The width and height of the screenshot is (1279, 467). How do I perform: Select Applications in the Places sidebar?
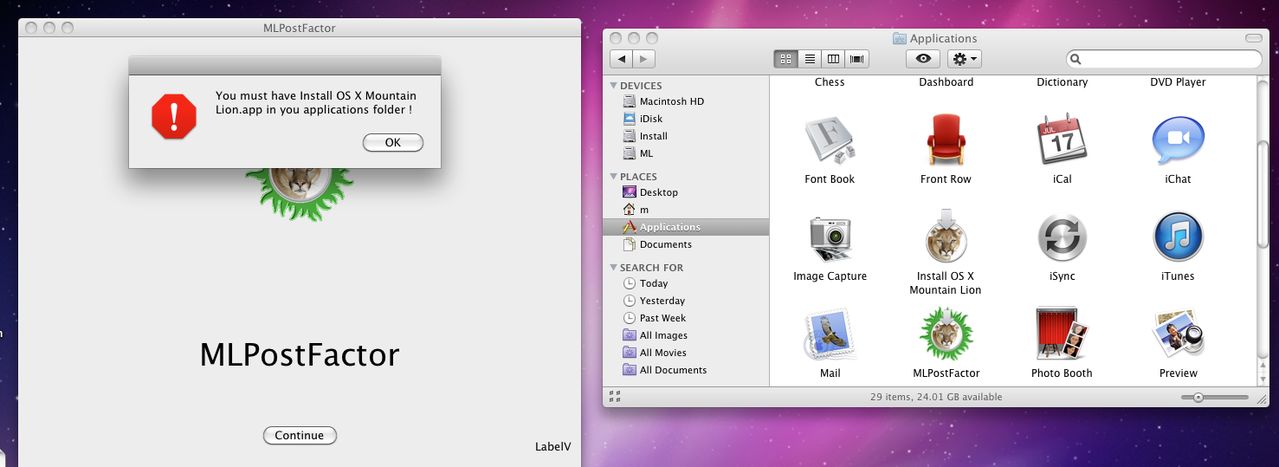(686, 227)
